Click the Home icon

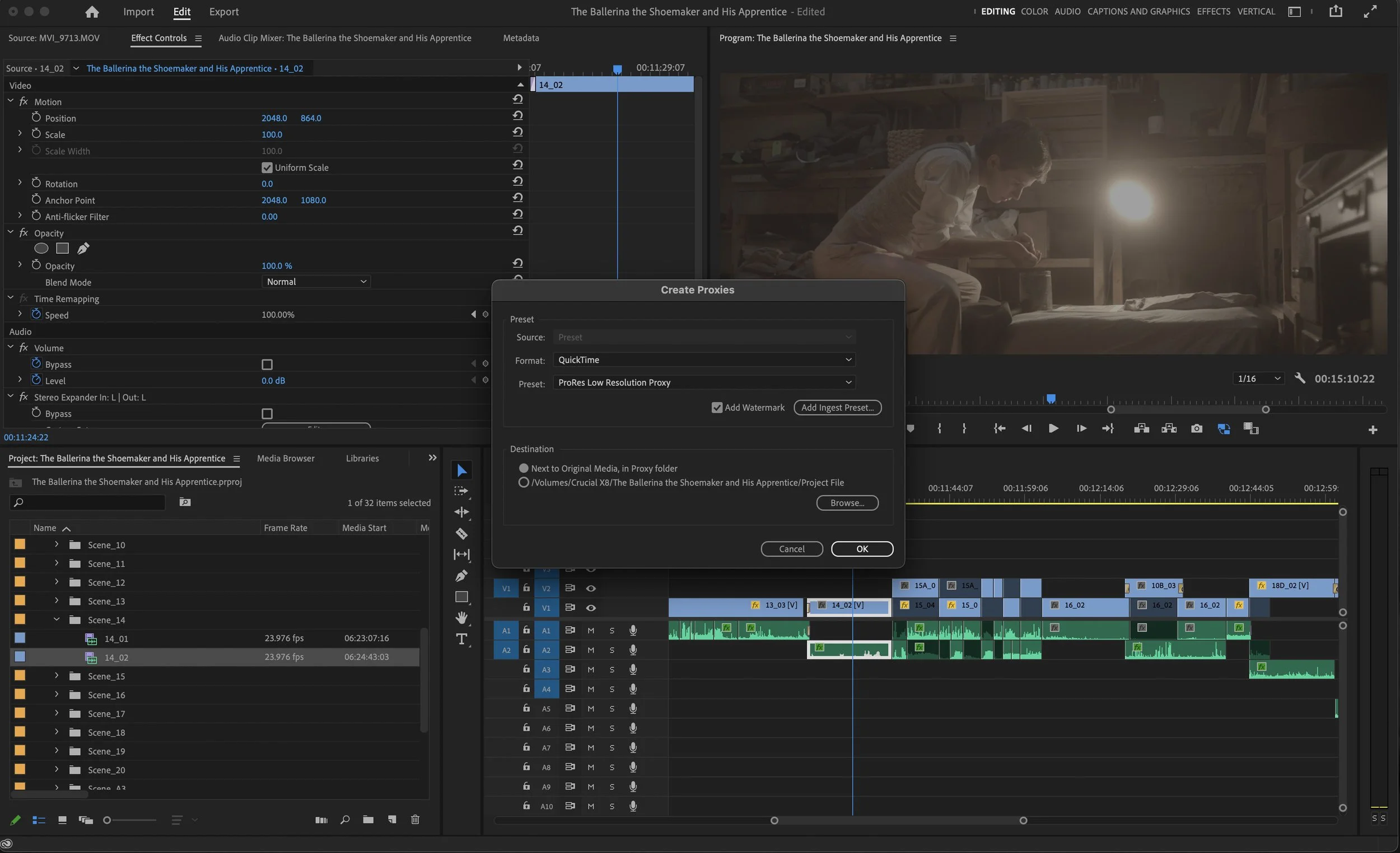[91, 11]
